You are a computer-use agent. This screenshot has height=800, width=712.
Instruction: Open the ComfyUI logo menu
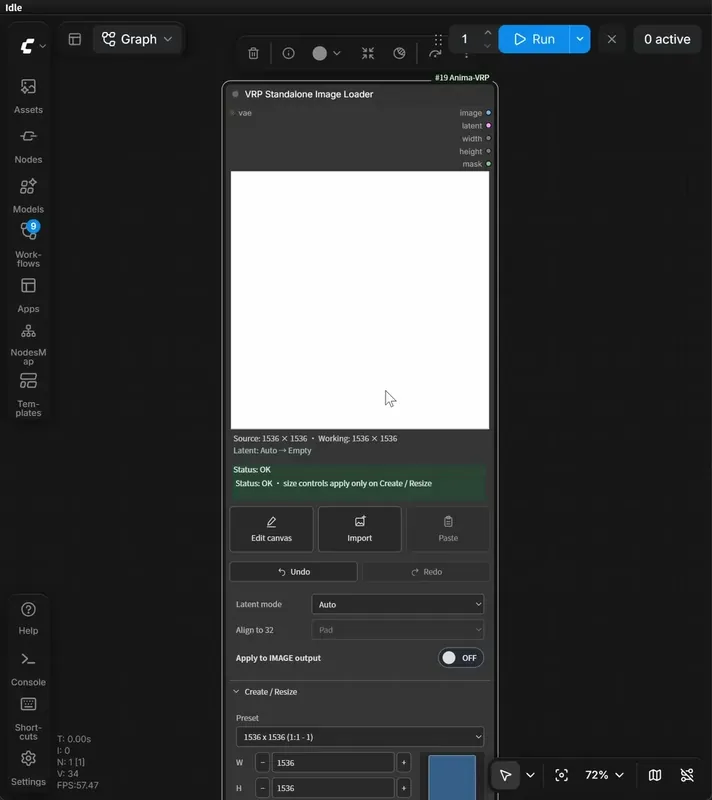[x=32, y=46]
